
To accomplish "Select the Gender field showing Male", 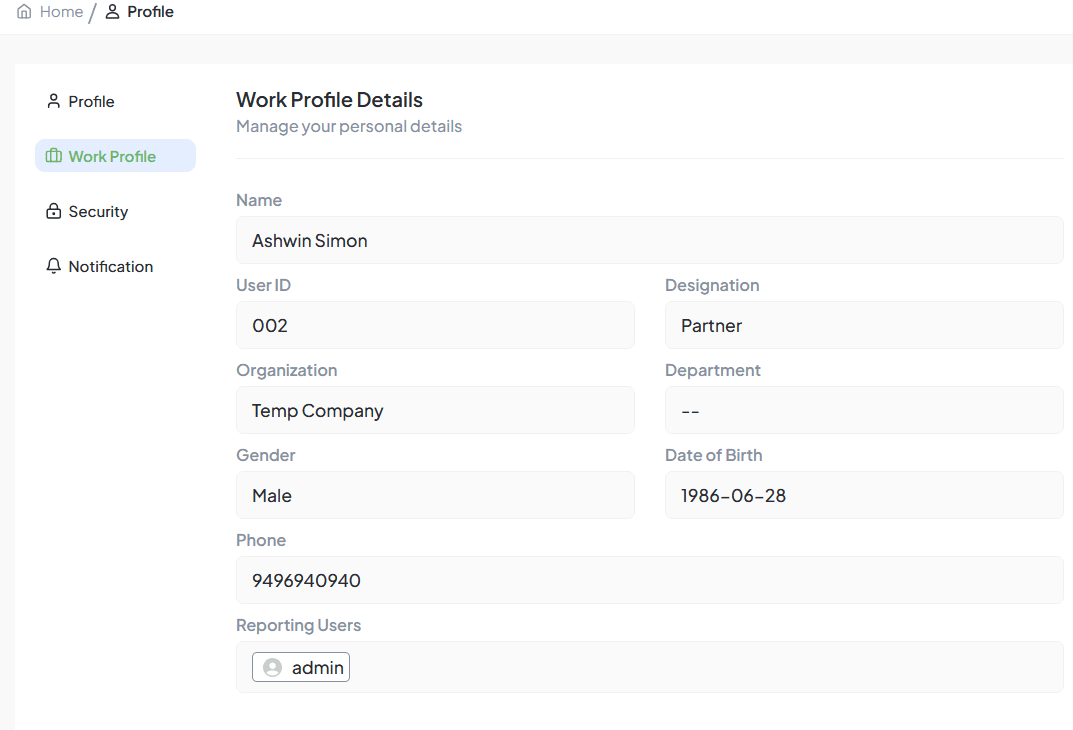I will click(x=435, y=495).
